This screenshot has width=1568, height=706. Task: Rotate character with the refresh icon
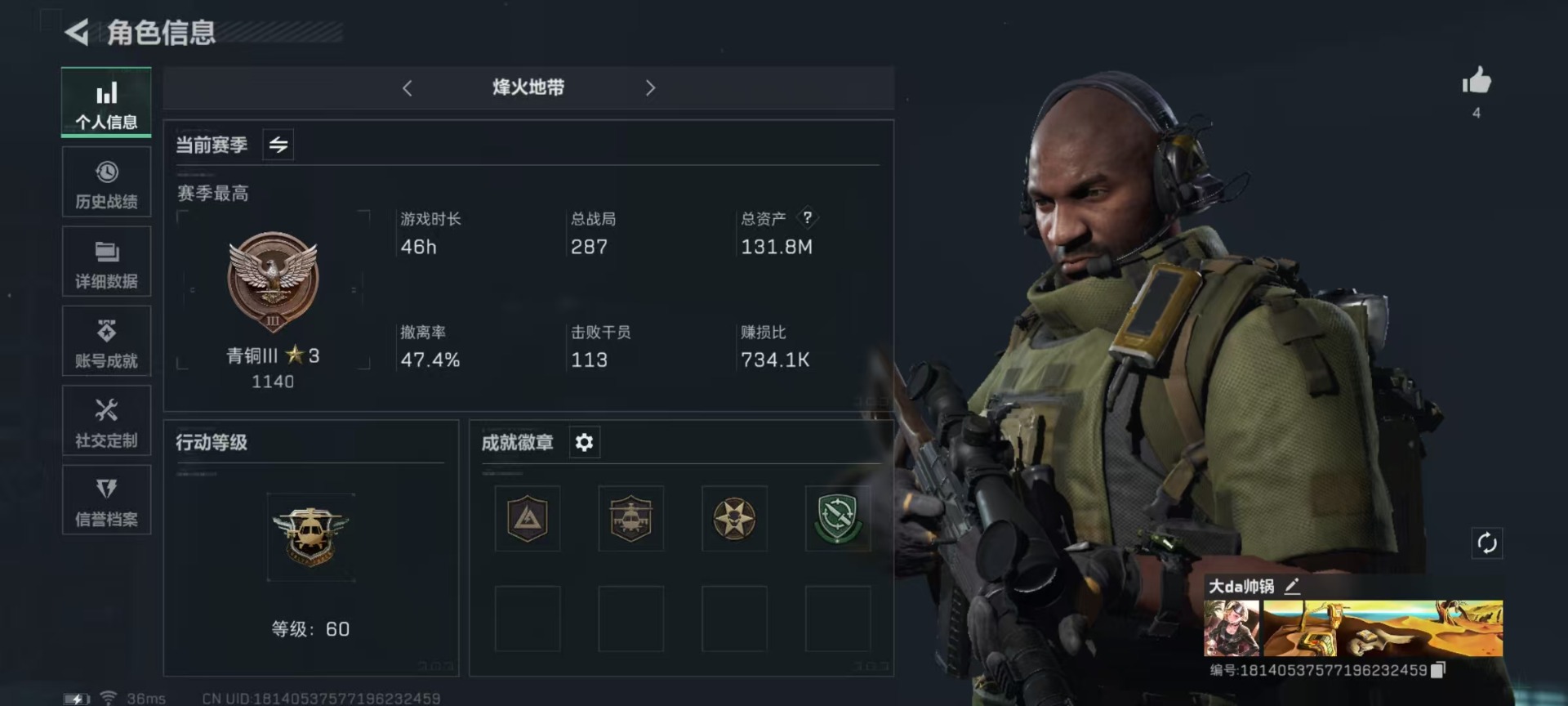click(1486, 543)
